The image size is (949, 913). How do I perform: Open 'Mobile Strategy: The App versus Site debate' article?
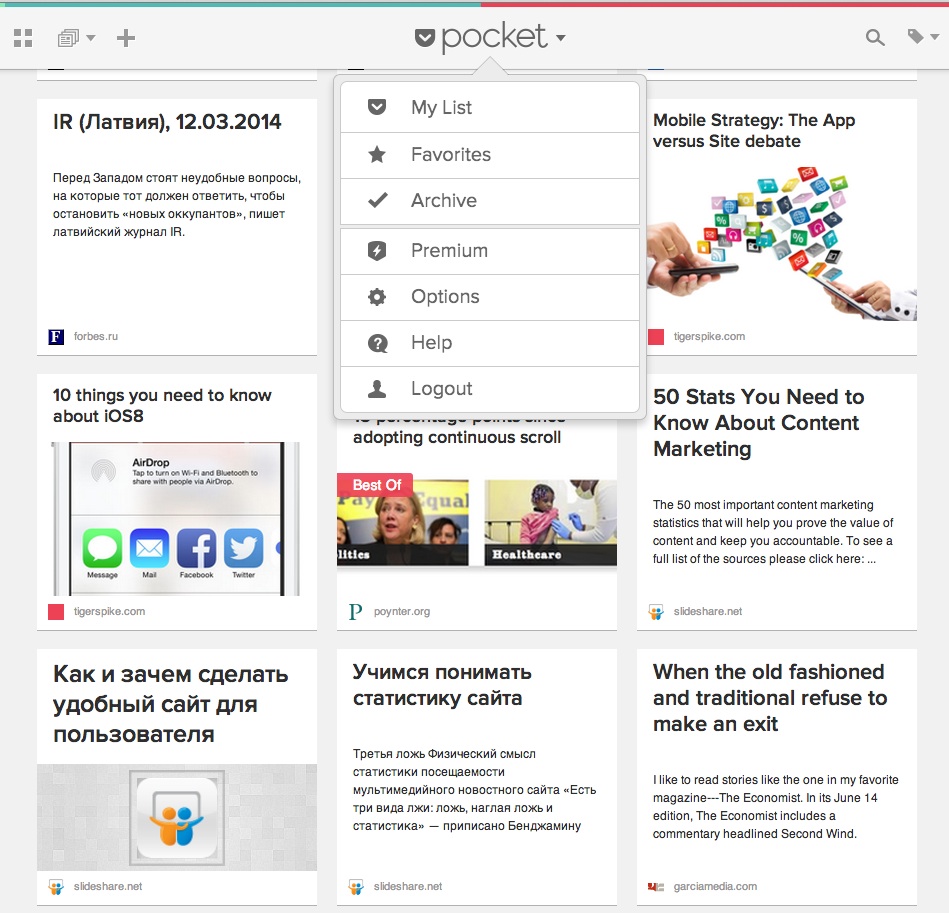754,131
